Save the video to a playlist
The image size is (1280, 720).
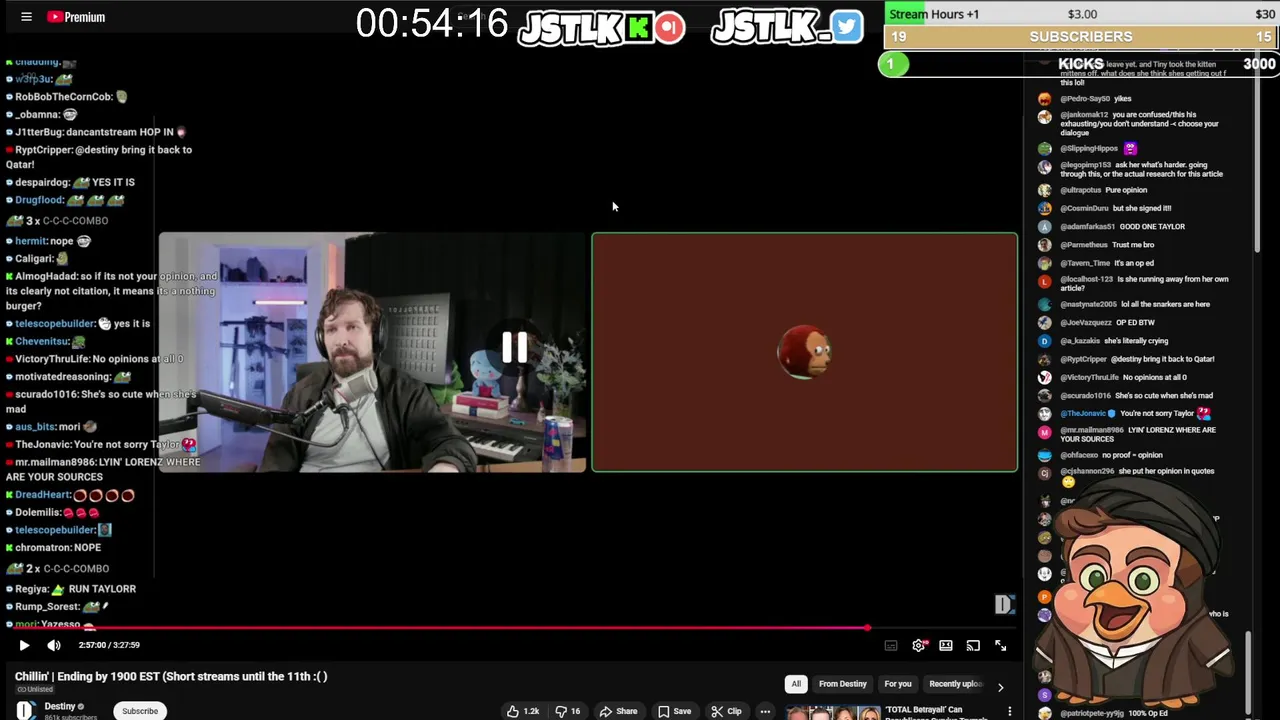(x=674, y=711)
